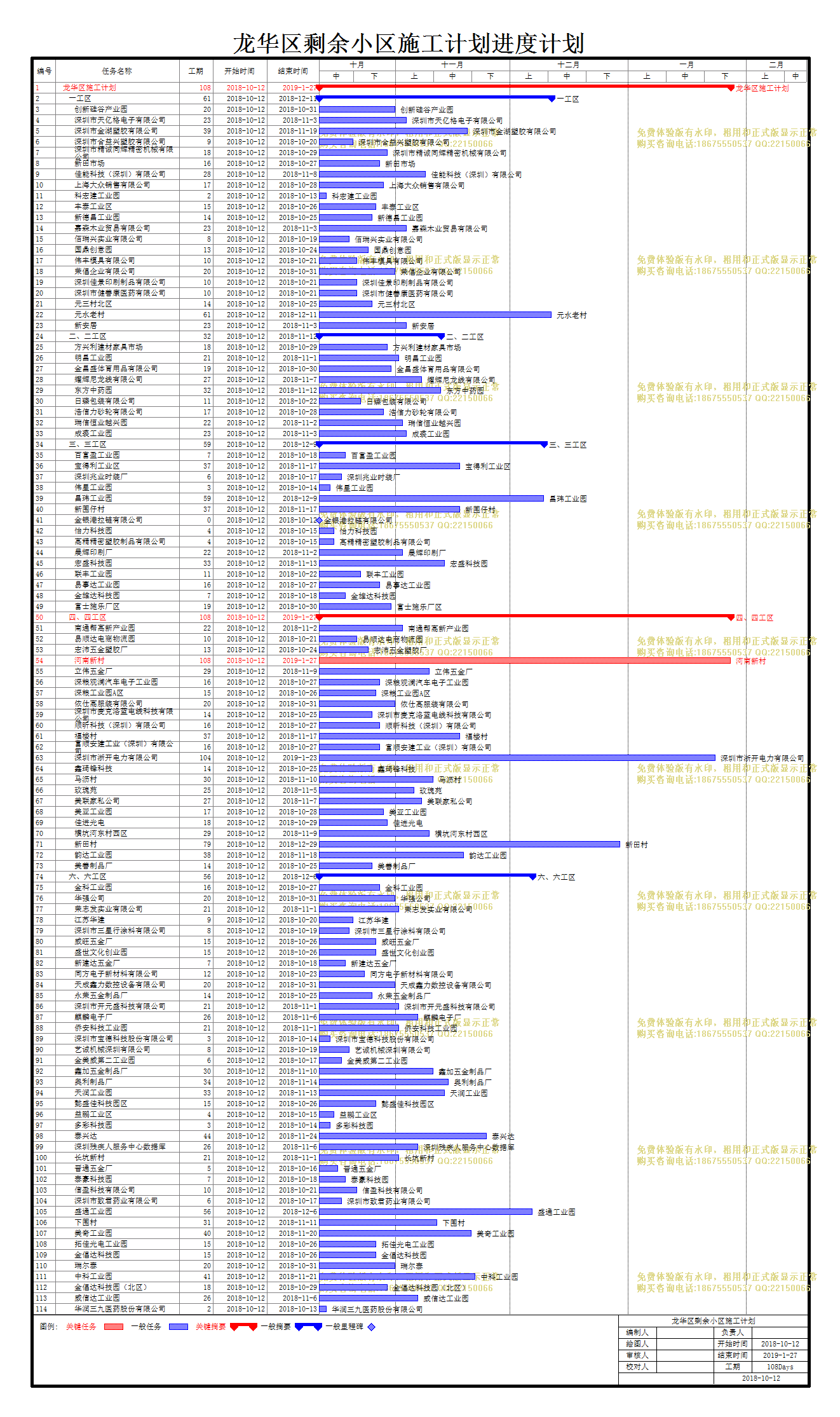This screenshot has width=840, height=1417.
Task: Select the 开始时间 column header
Action: pyautogui.click(x=240, y=71)
